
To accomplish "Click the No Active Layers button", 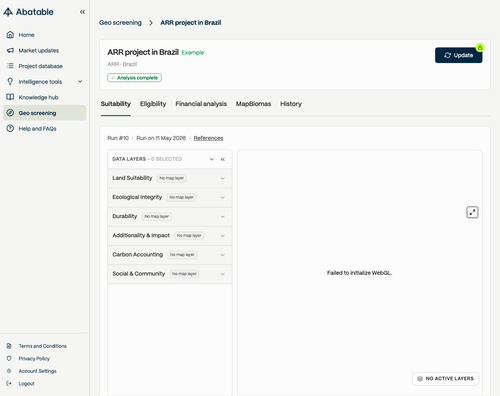I will (445, 379).
